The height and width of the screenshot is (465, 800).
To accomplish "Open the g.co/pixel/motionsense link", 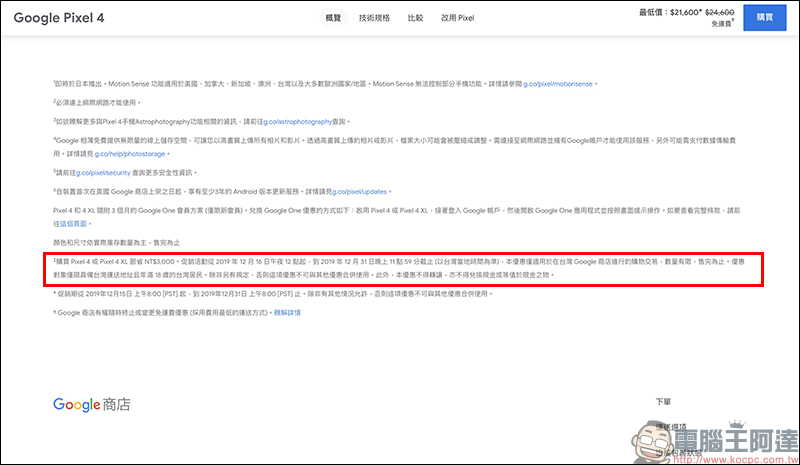I will tap(558, 84).
